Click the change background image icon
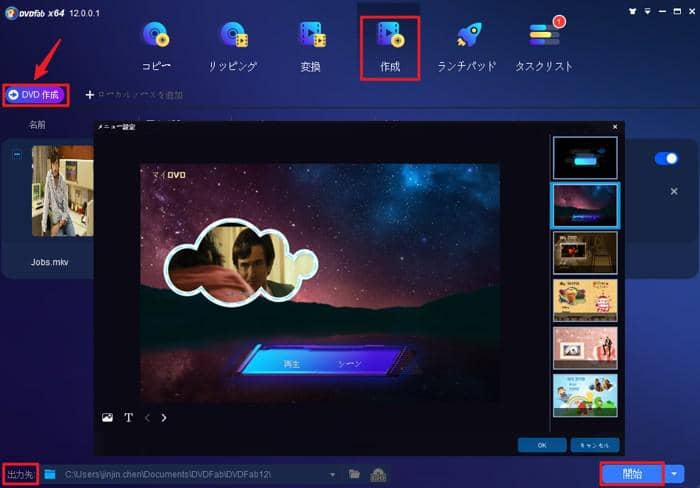The width and height of the screenshot is (700, 488). tap(107, 417)
